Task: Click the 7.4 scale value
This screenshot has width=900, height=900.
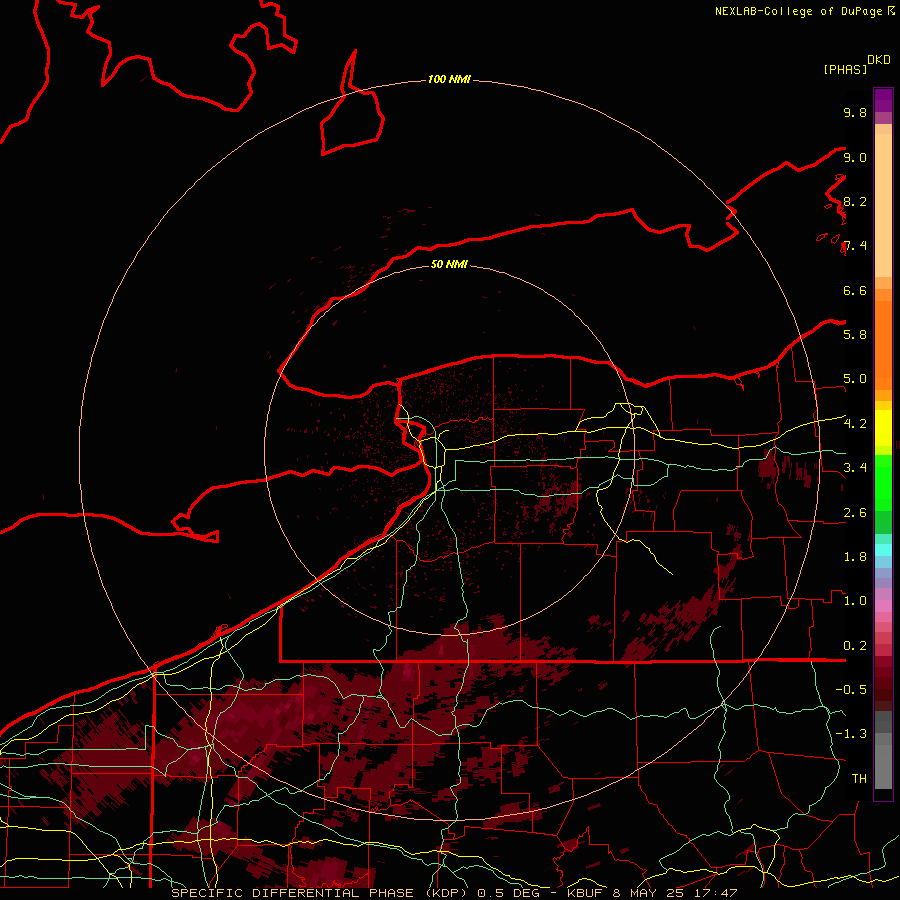Action: click(855, 246)
